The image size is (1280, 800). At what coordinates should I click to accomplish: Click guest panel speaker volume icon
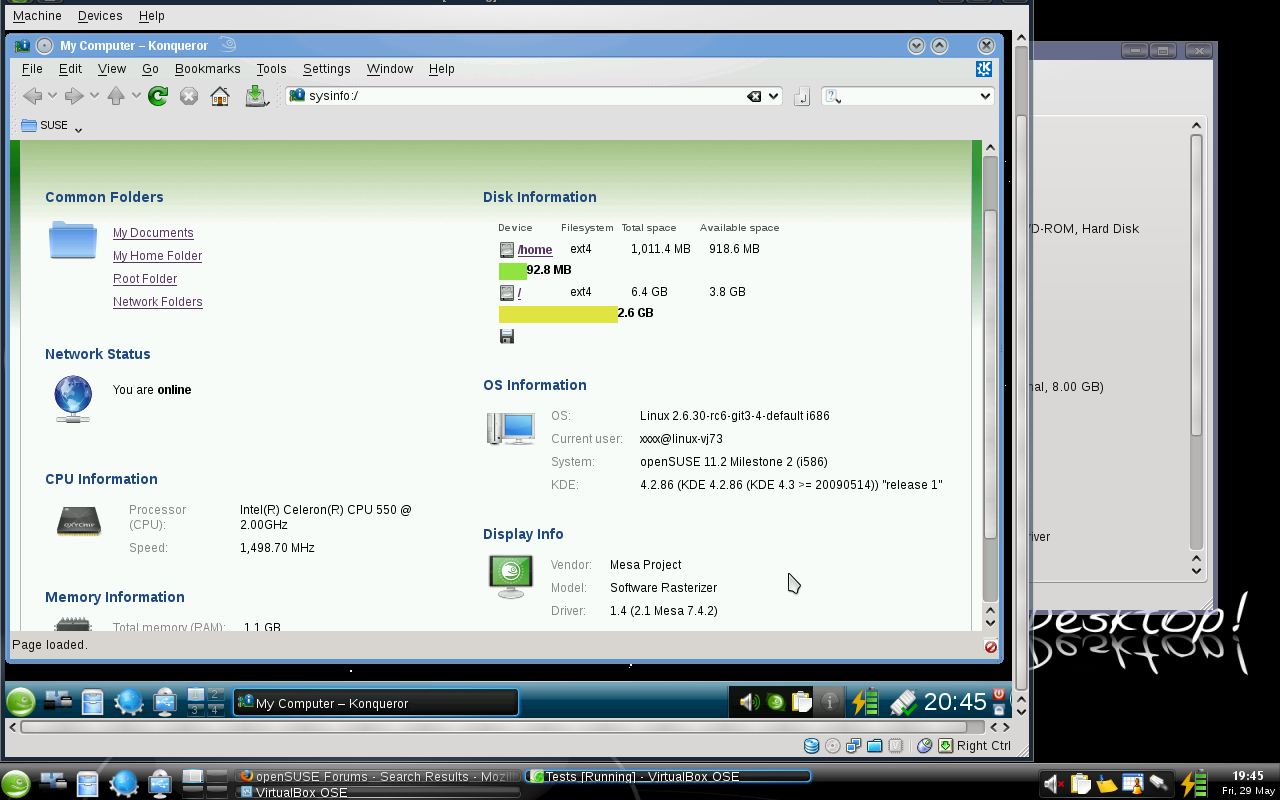coord(749,702)
